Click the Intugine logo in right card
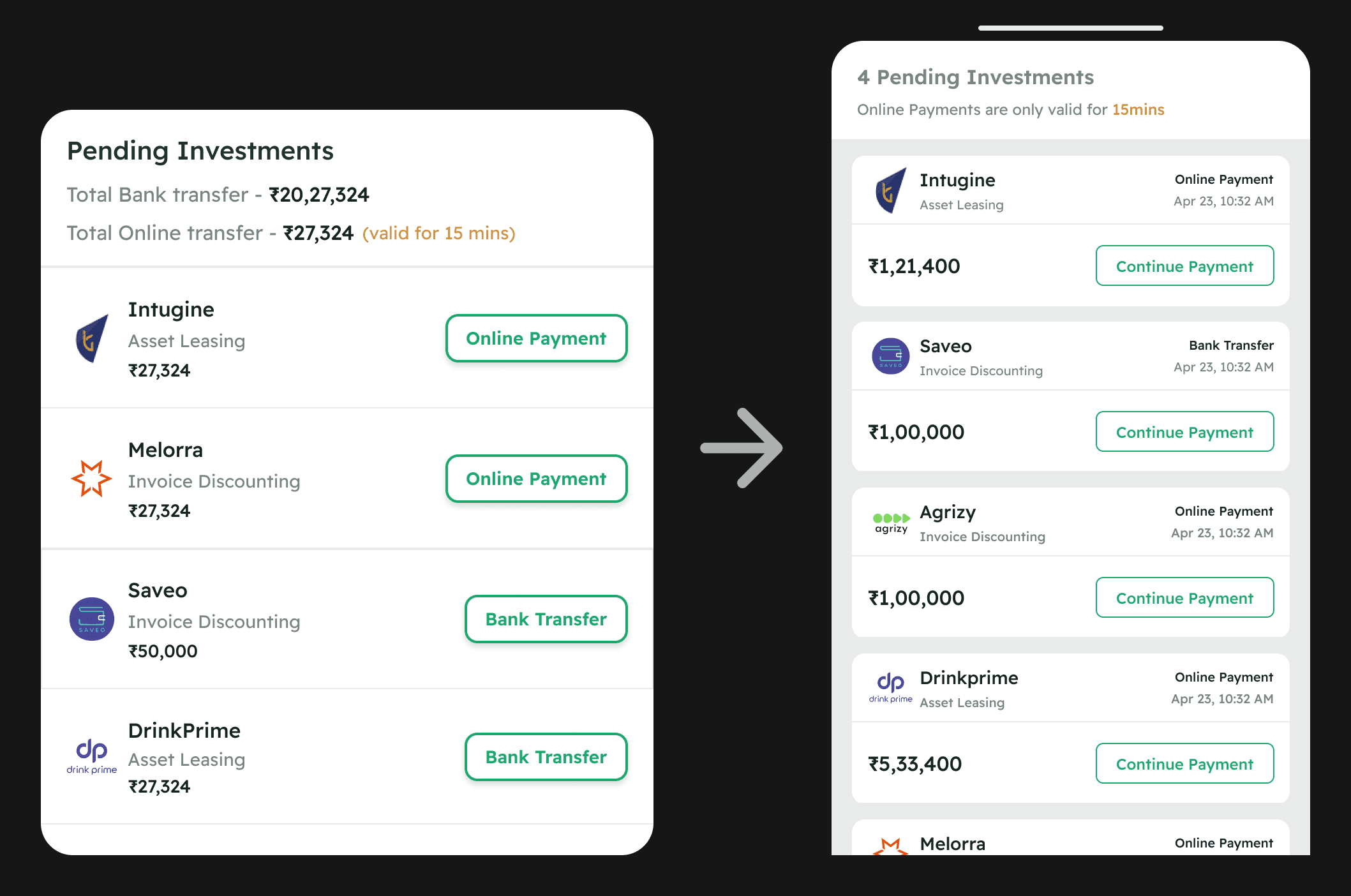Viewport: 1351px width, 896px height. (x=891, y=190)
